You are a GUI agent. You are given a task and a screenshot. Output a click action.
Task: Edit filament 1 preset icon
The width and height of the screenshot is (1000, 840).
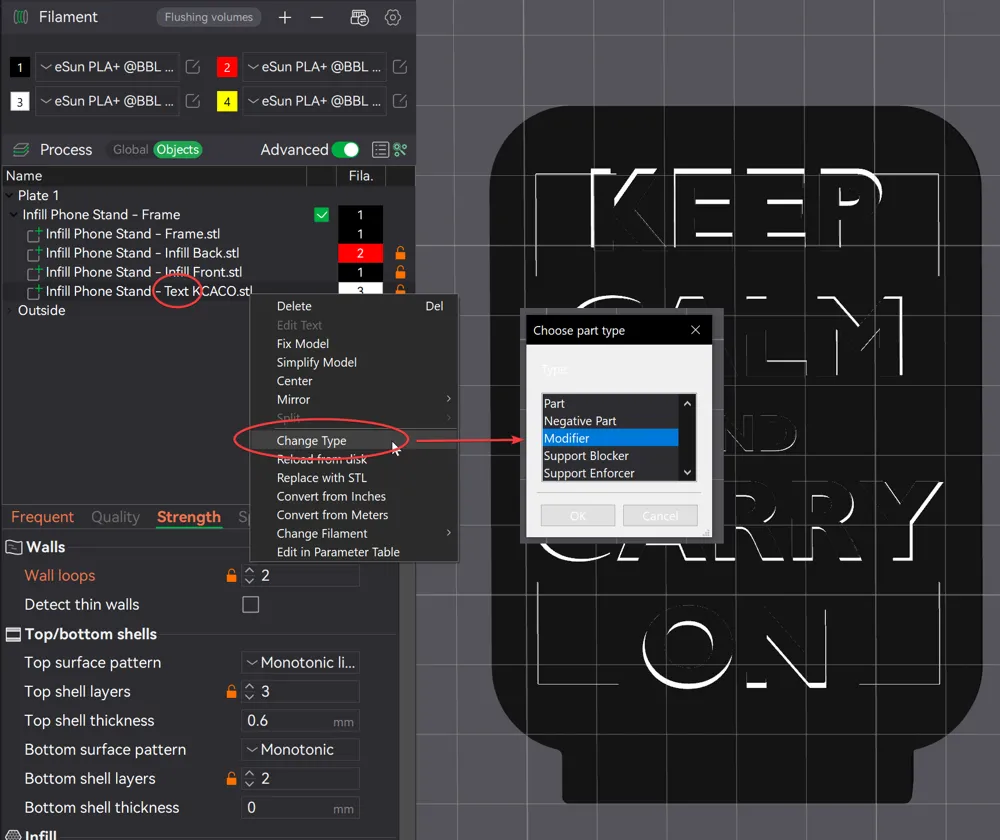pyautogui.click(x=194, y=67)
